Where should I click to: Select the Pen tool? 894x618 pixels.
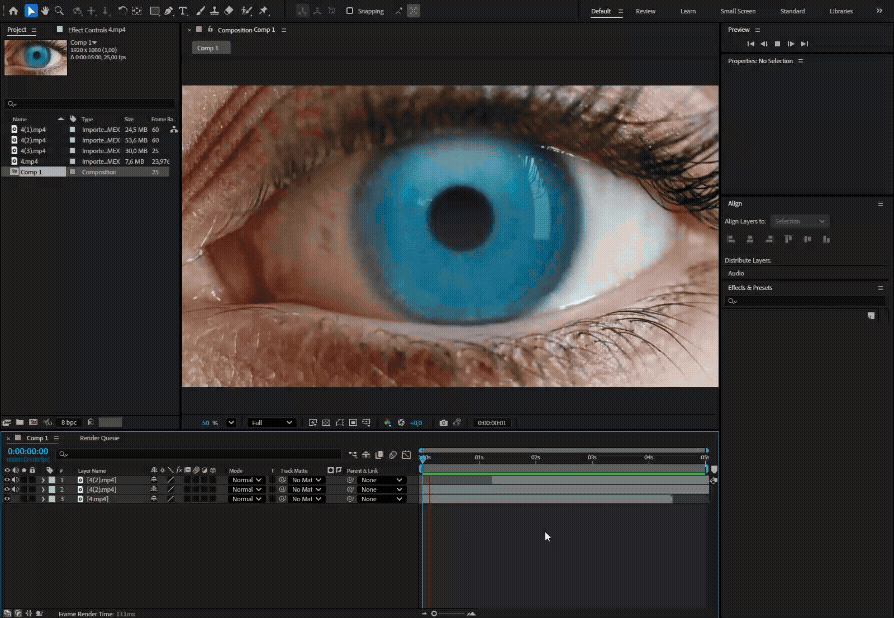pyautogui.click(x=168, y=11)
